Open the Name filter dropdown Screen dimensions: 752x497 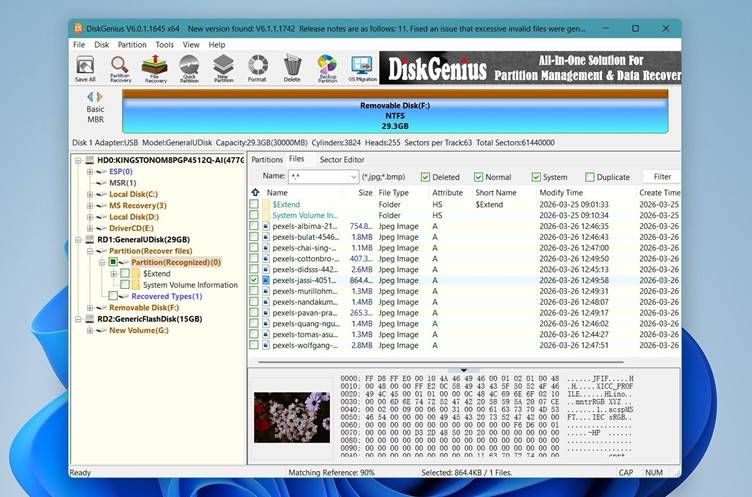tap(353, 177)
